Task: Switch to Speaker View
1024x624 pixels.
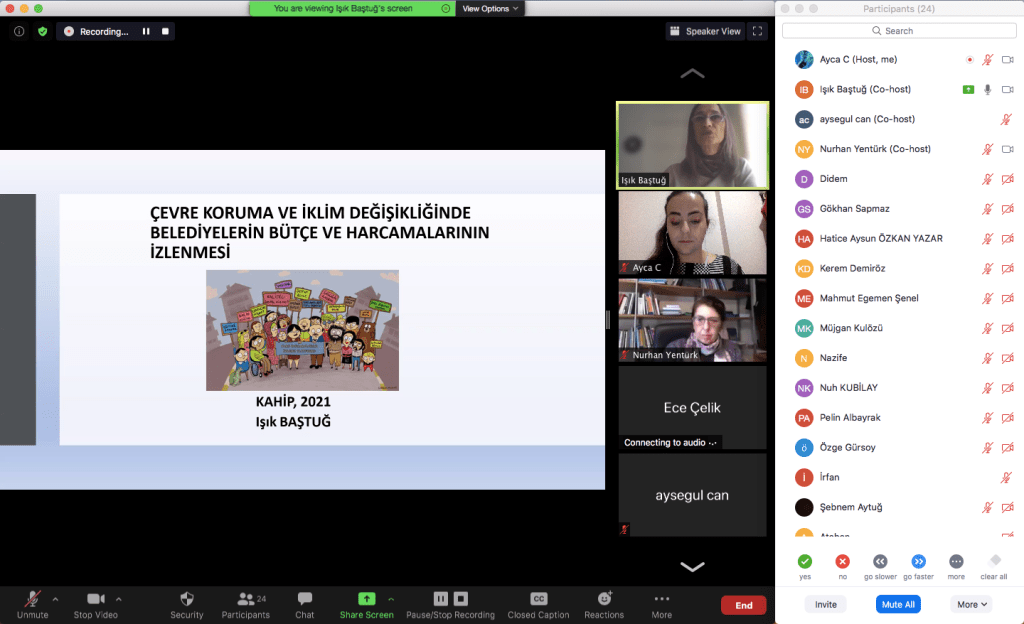Action: pyautogui.click(x=706, y=31)
